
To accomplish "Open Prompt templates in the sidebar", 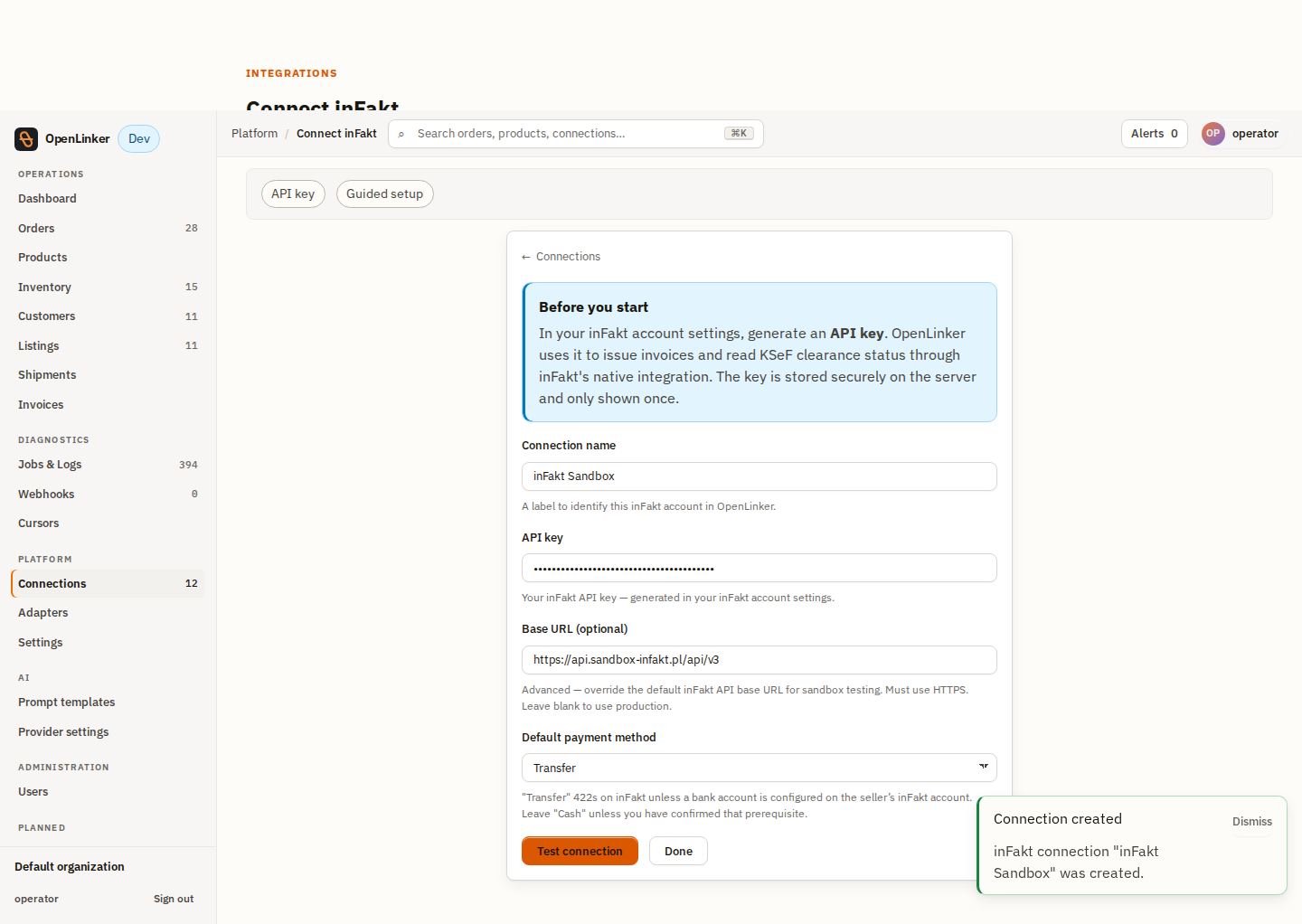I will (108, 702).
